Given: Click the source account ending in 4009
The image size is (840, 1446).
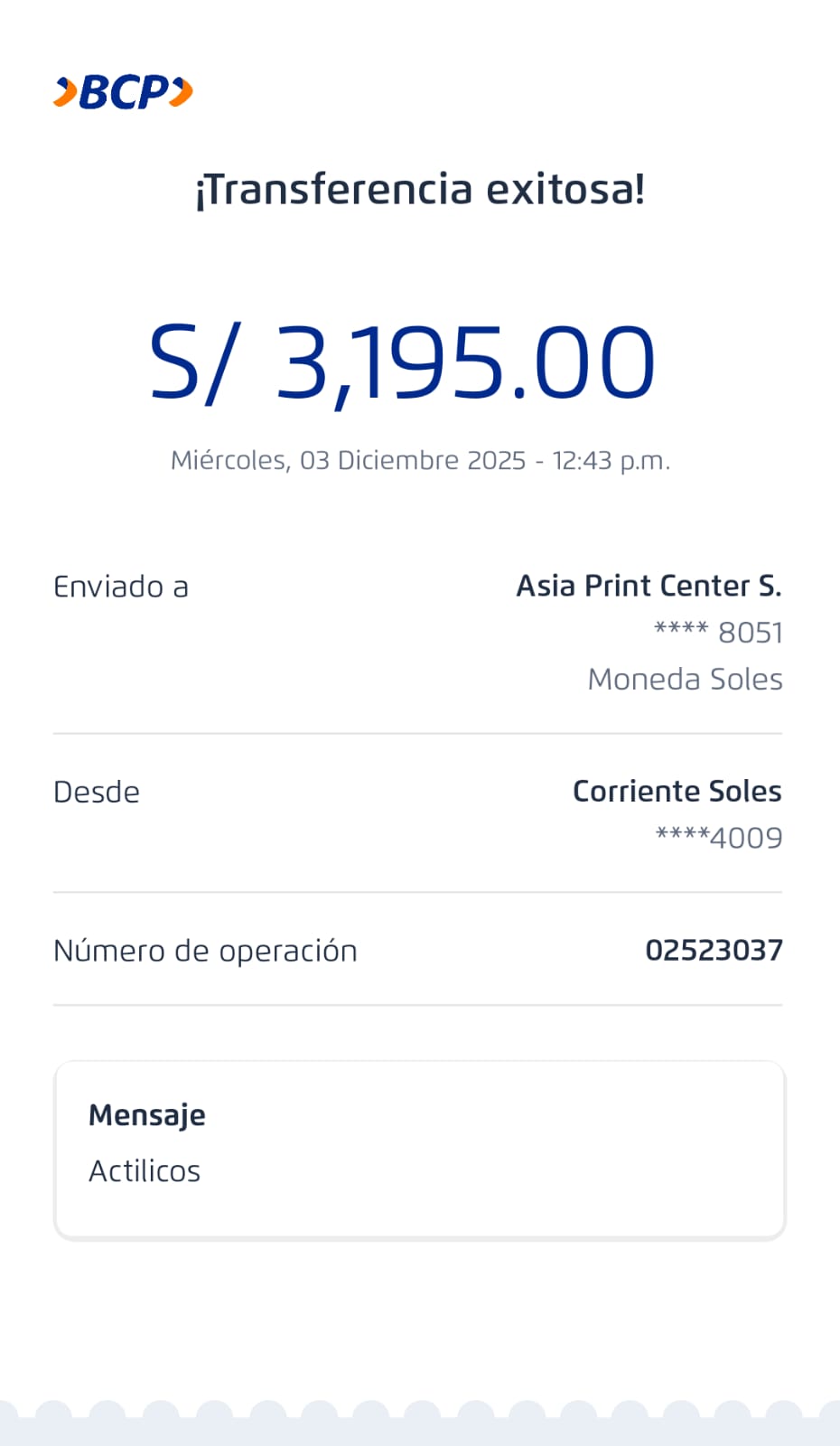Looking at the screenshot, I should (x=719, y=838).
